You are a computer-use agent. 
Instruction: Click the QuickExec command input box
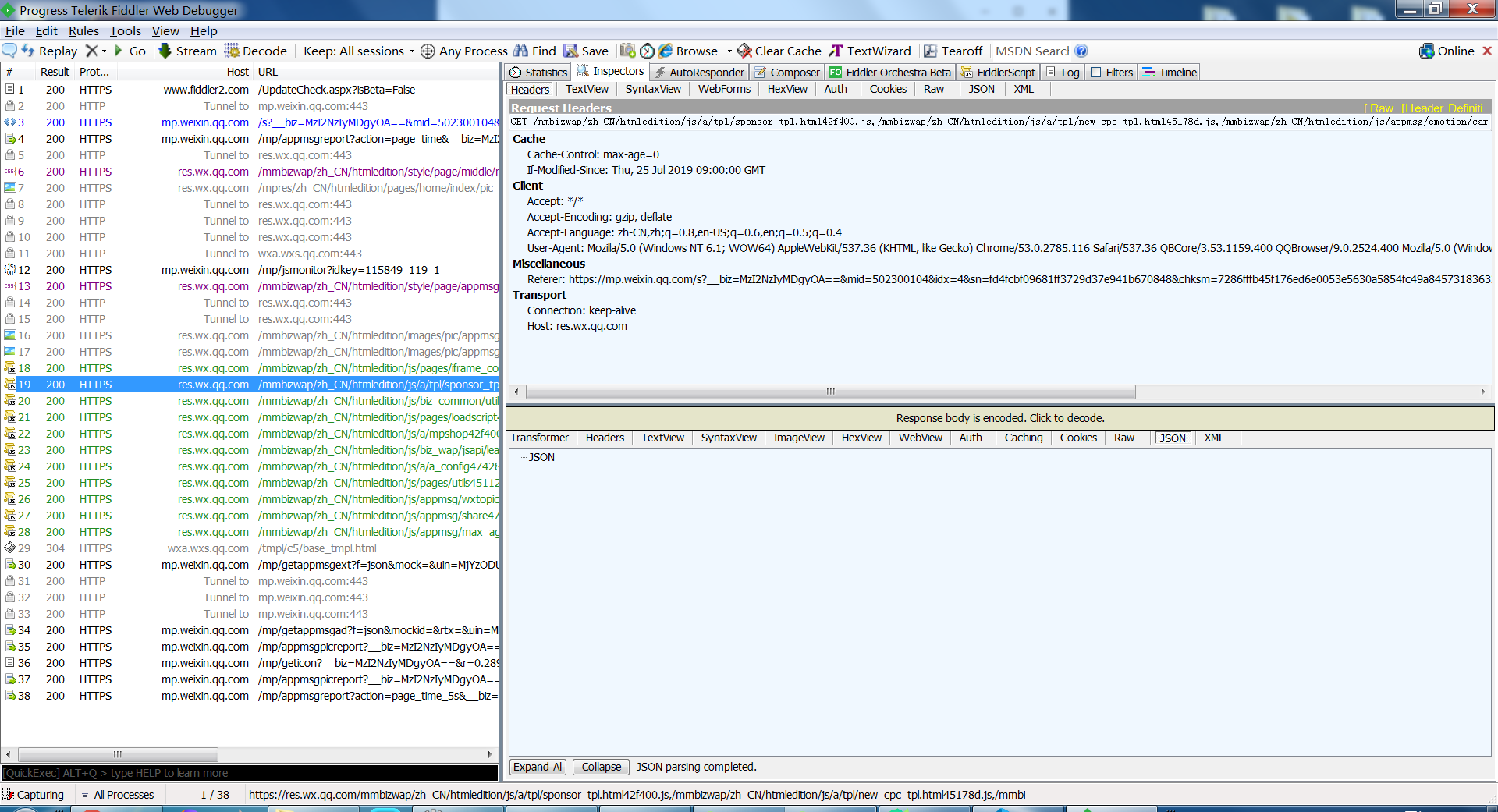(x=250, y=773)
